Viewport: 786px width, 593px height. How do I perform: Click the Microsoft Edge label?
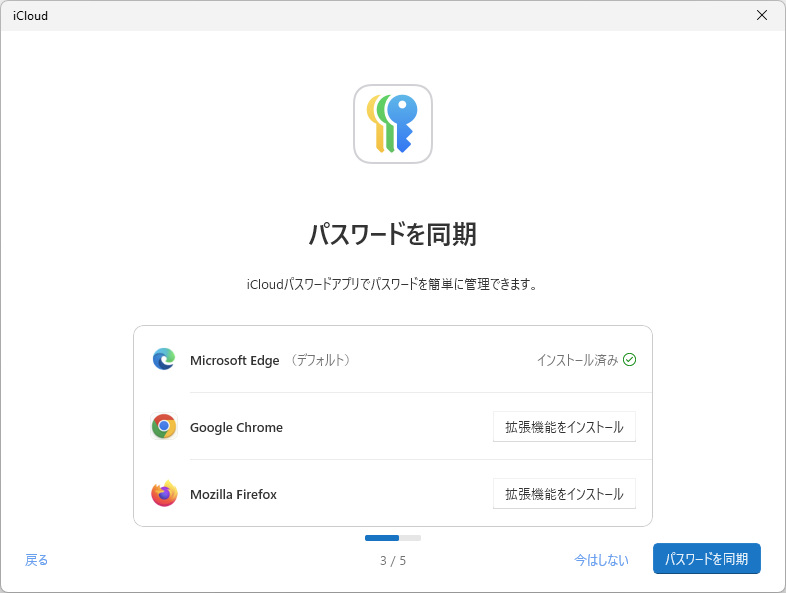coord(235,360)
